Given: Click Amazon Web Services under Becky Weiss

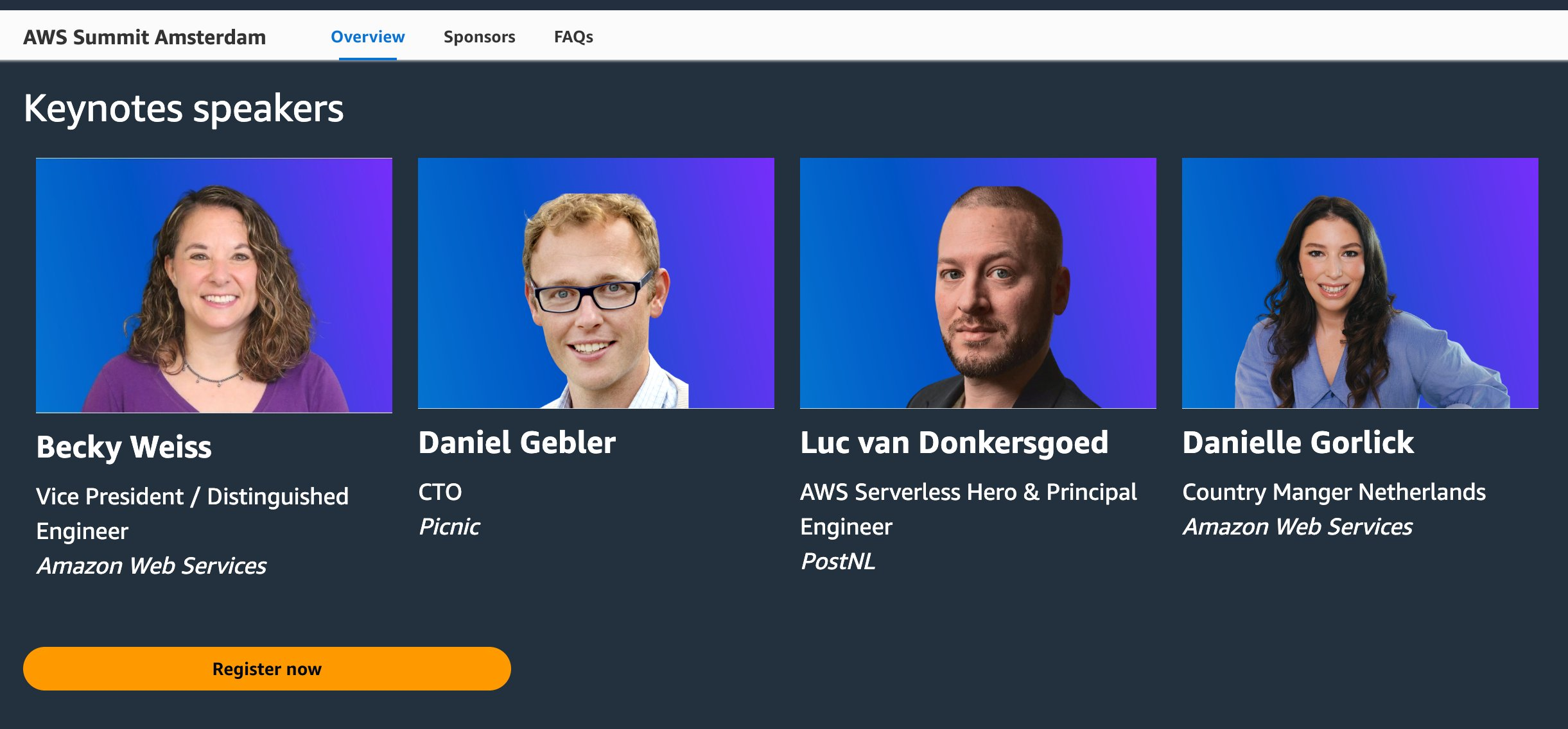Looking at the screenshot, I should (152, 567).
